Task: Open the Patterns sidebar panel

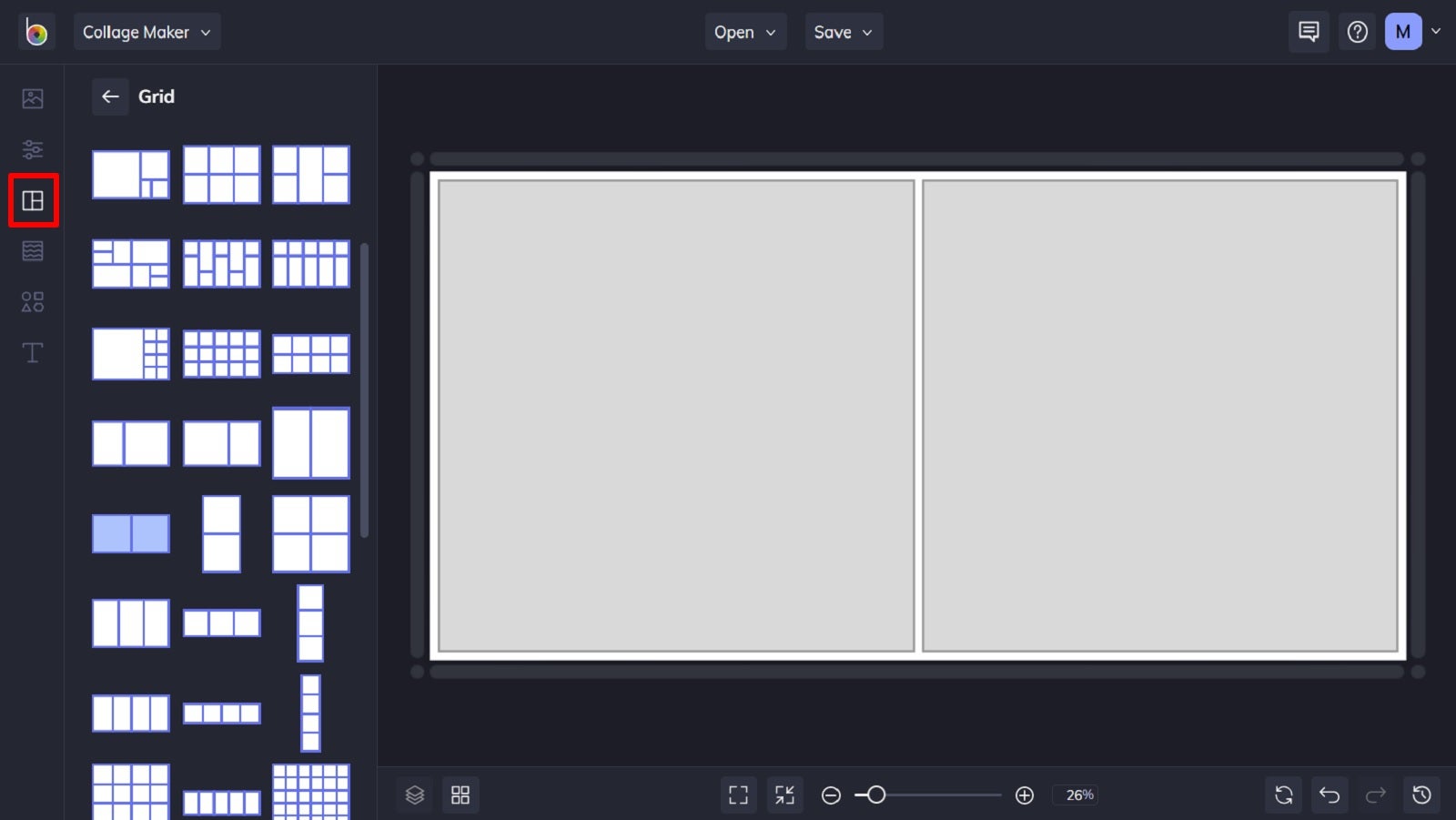Action: pos(32,250)
